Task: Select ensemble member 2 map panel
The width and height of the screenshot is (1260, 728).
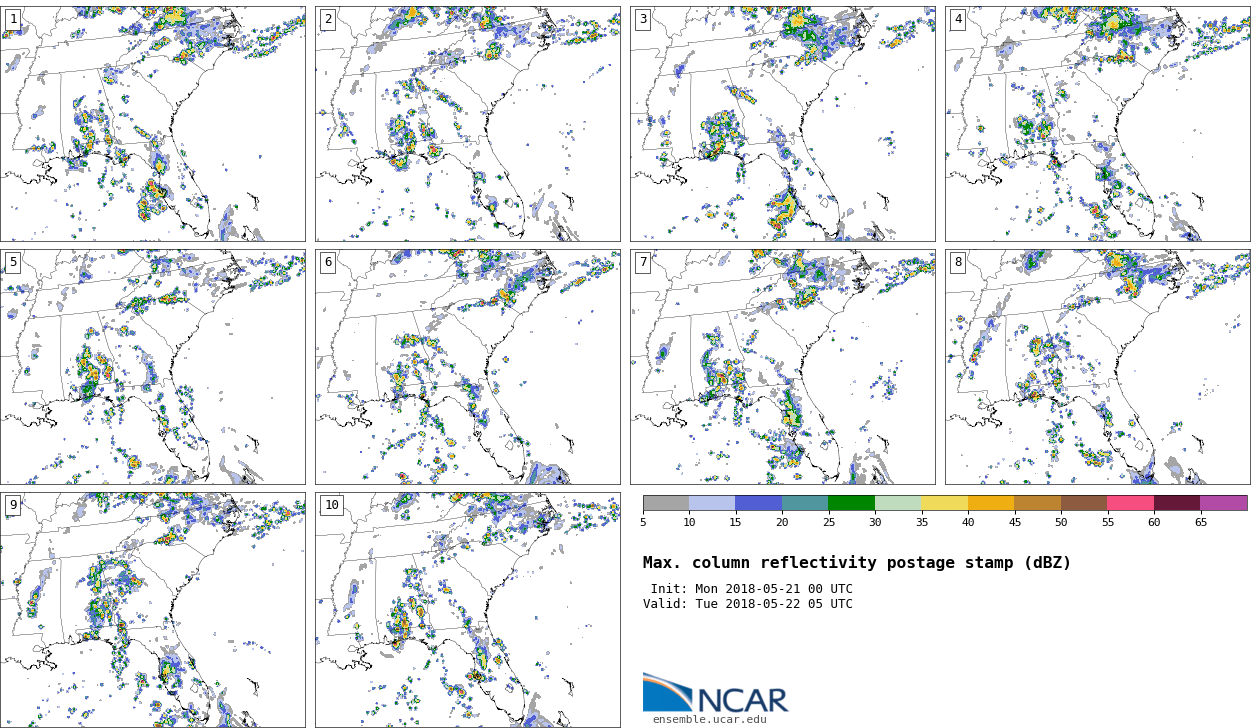Action: tap(468, 124)
